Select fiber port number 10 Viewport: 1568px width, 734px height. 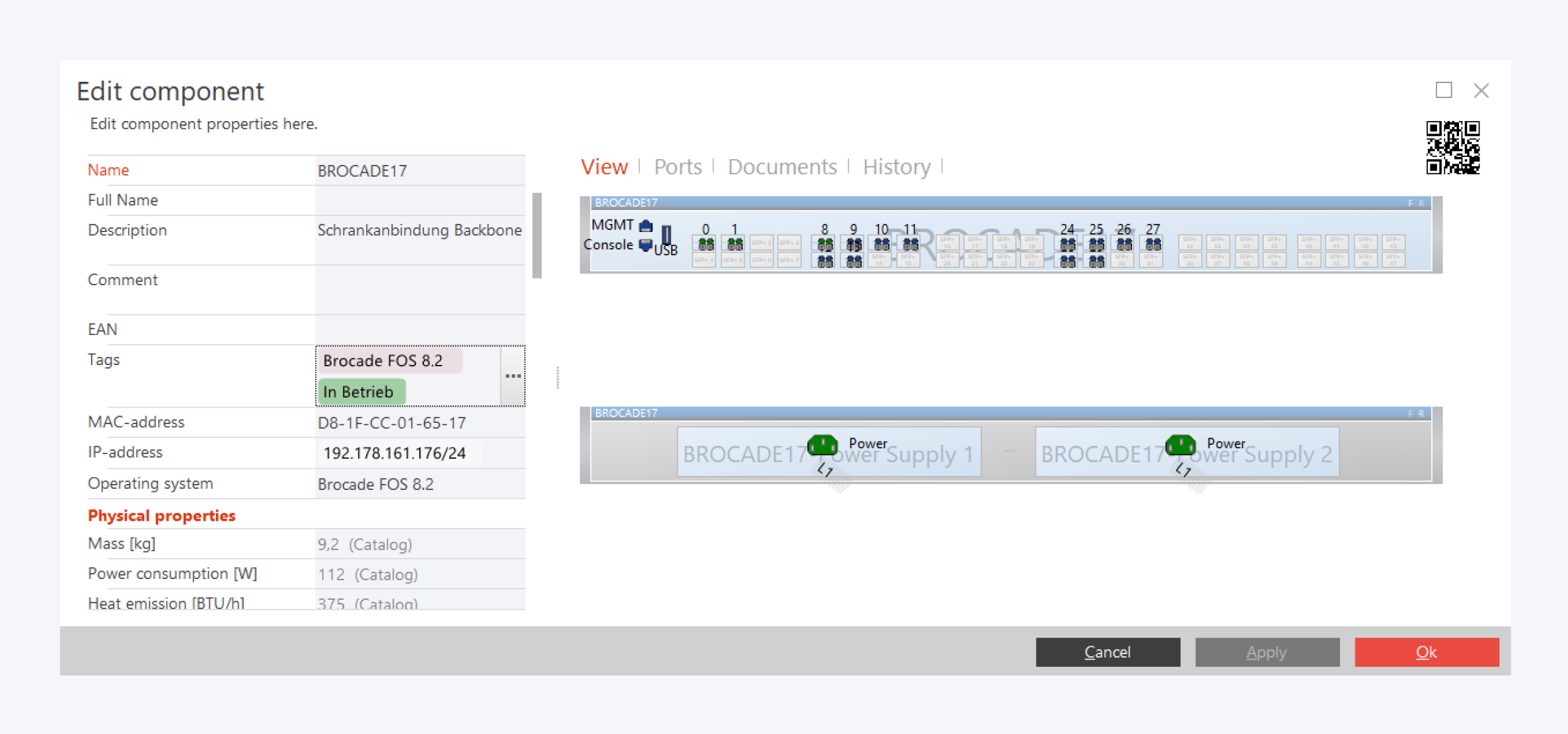[x=882, y=244]
